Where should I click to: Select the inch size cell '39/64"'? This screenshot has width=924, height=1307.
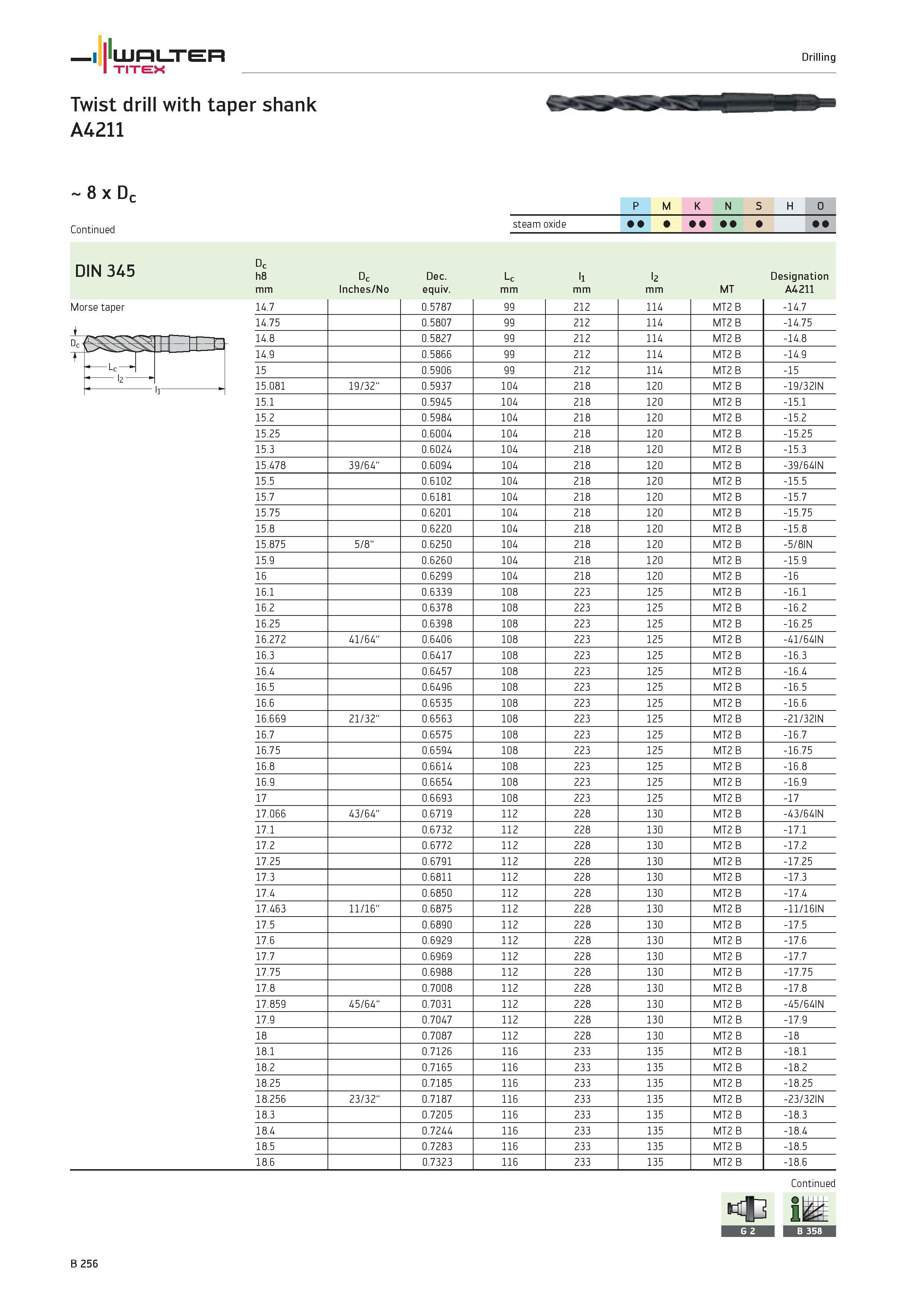click(364, 465)
